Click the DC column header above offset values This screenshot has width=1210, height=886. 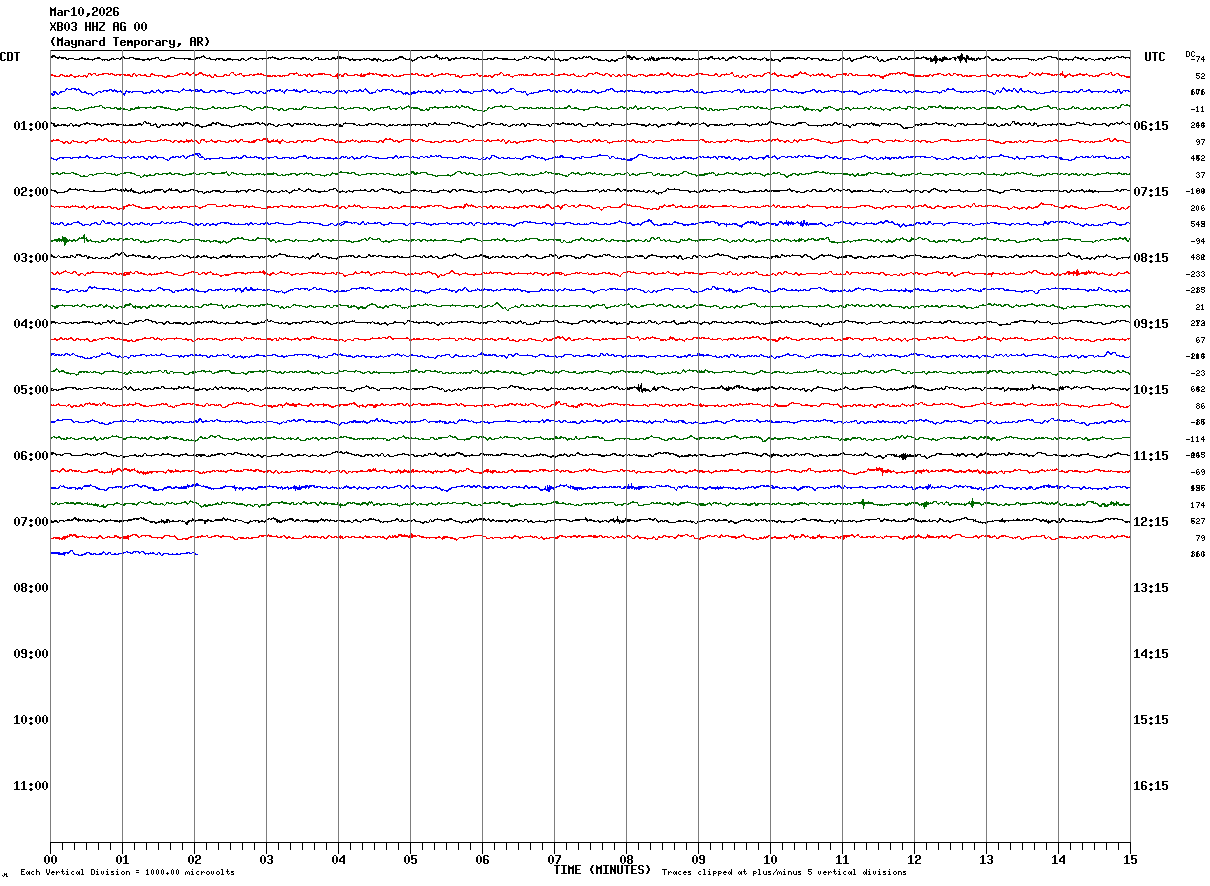pyautogui.click(x=1190, y=54)
